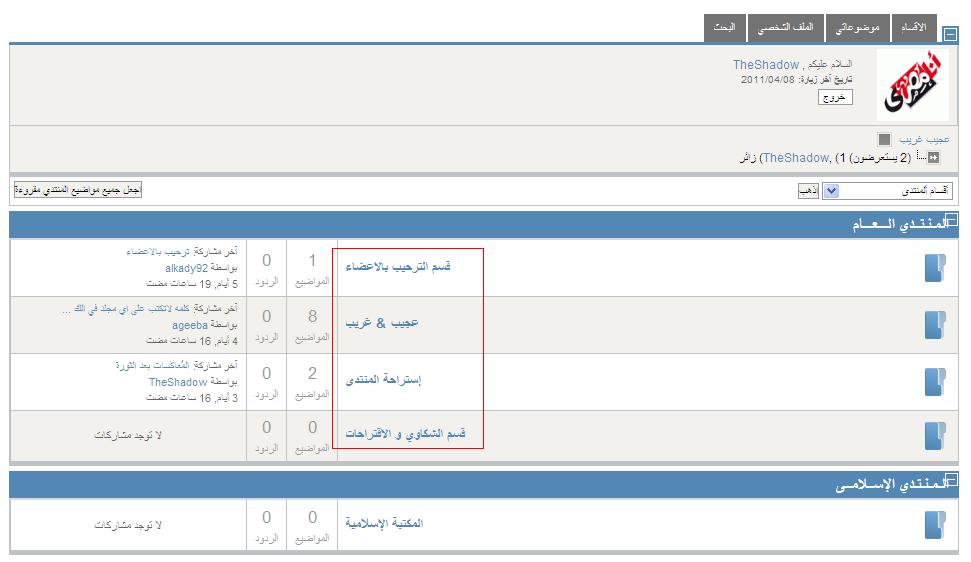Screen dimensions: 971x562
Task: Open the موضوعاتي tab
Action: coord(858,28)
